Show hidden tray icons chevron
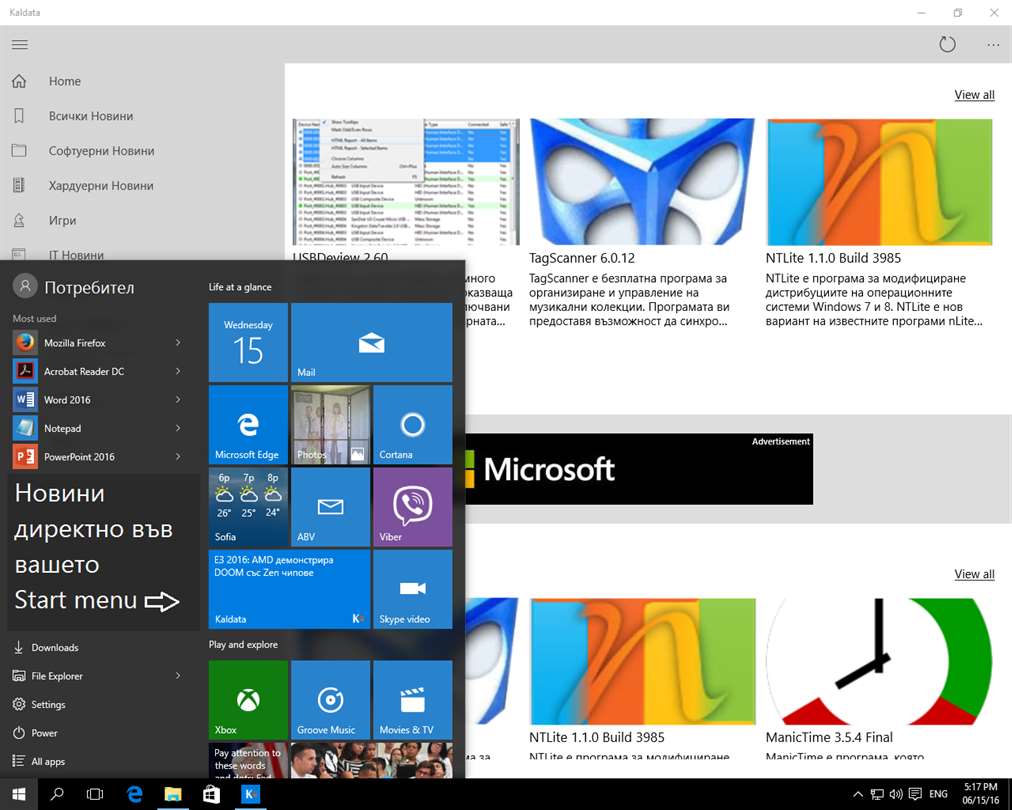1012x810 pixels. click(x=858, y=794)
